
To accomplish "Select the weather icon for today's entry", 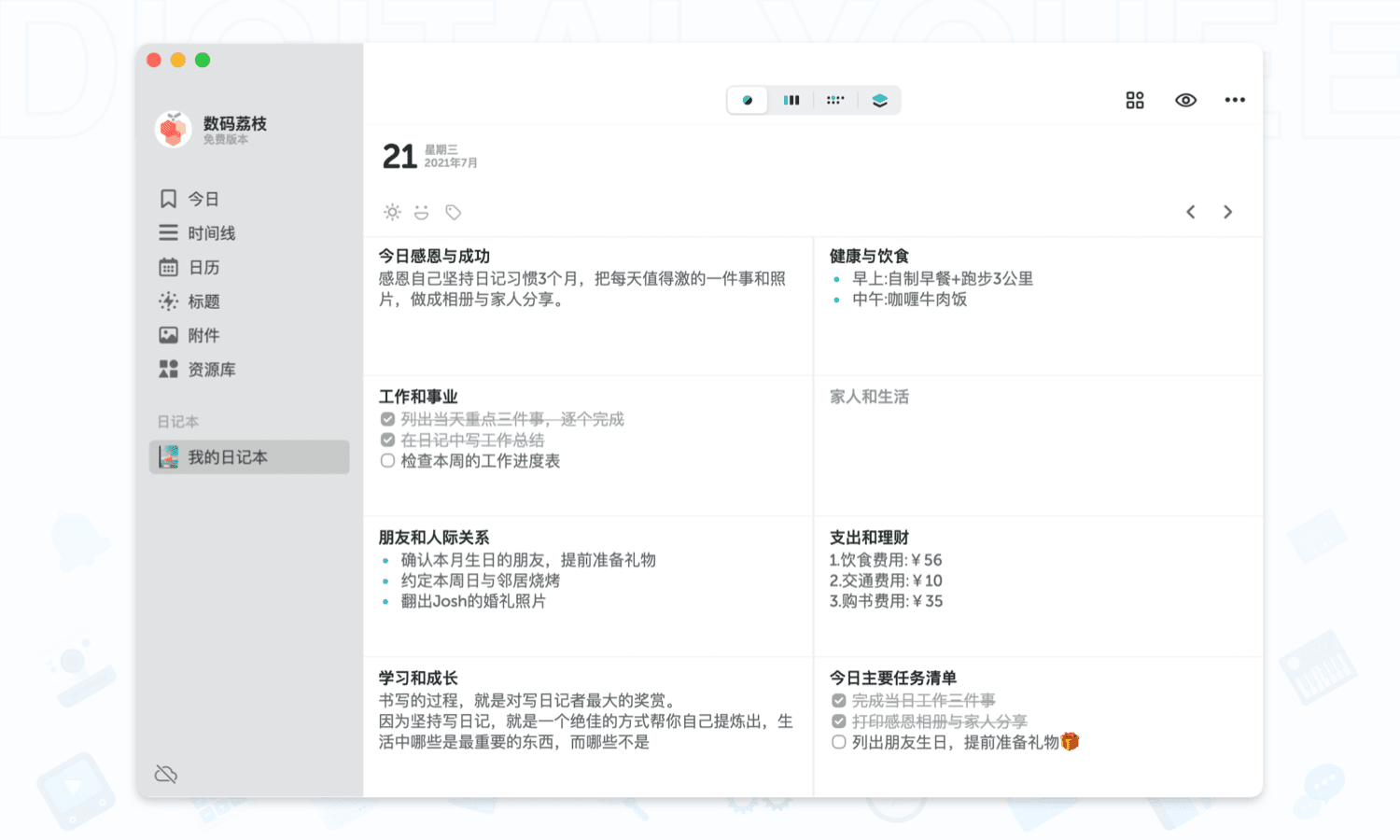I will [x=392, y=212].
